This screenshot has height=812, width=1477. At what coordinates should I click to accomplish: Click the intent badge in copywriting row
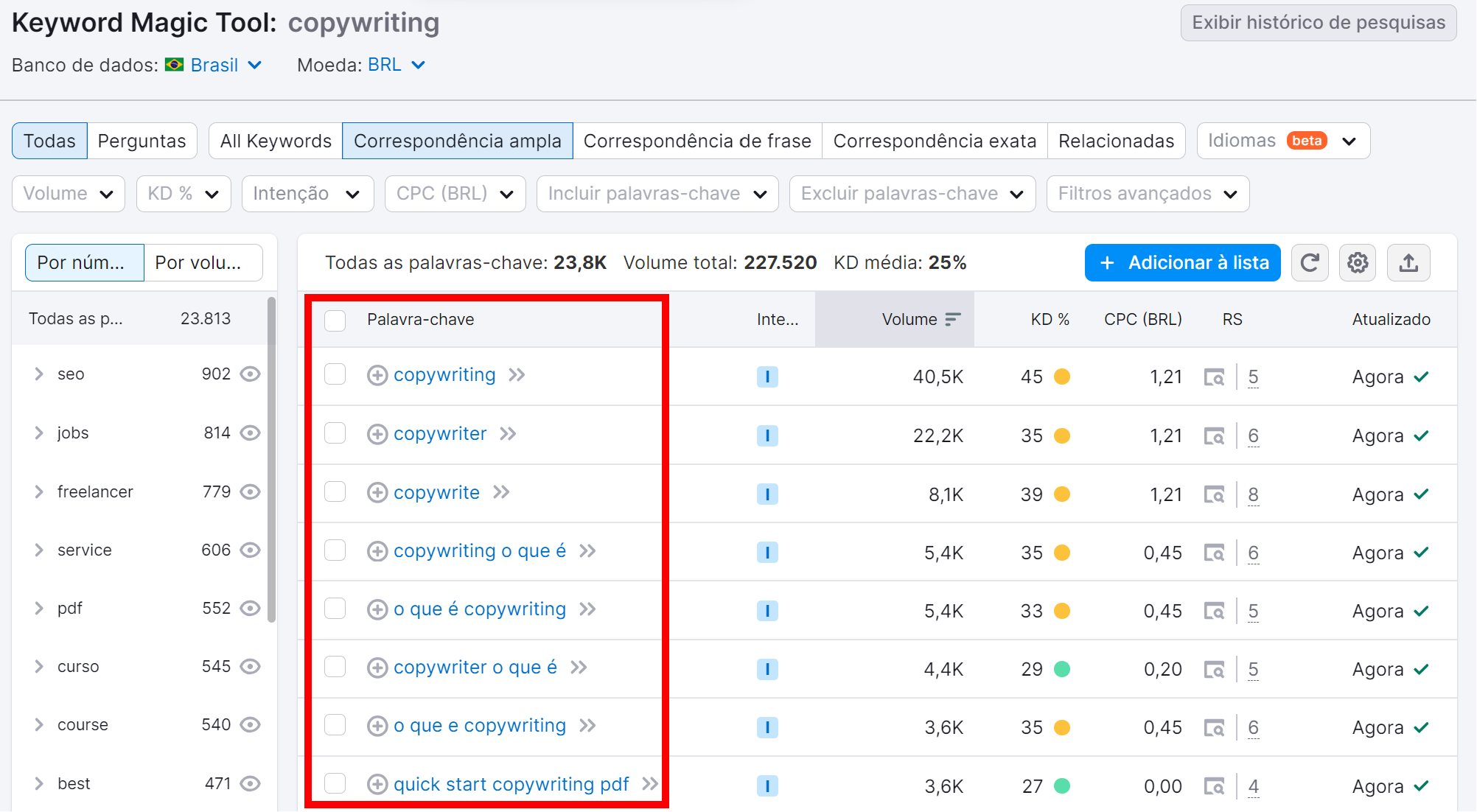click(x=767, y=377)
